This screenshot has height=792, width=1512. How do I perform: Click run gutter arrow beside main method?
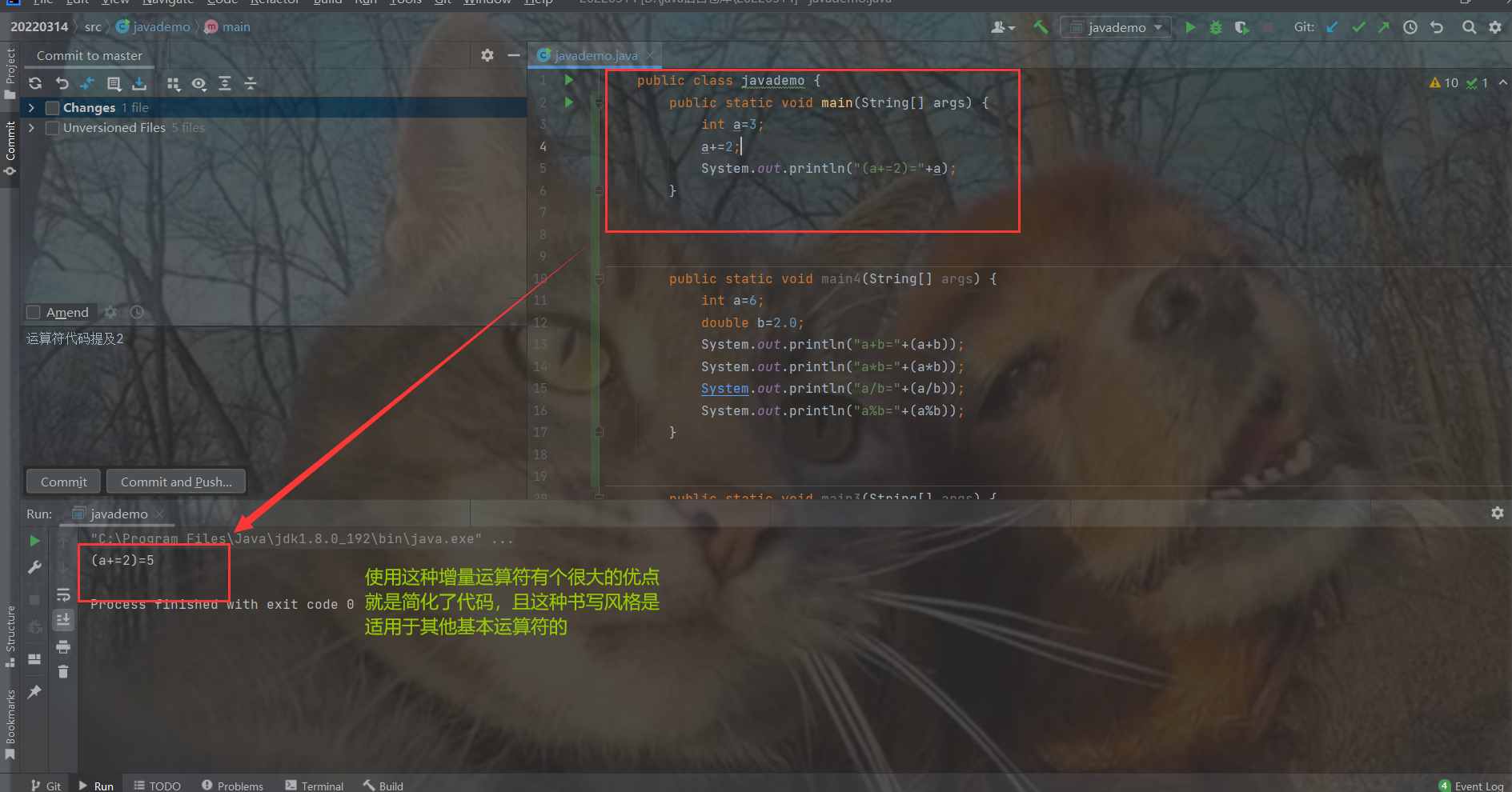point(569,102)
